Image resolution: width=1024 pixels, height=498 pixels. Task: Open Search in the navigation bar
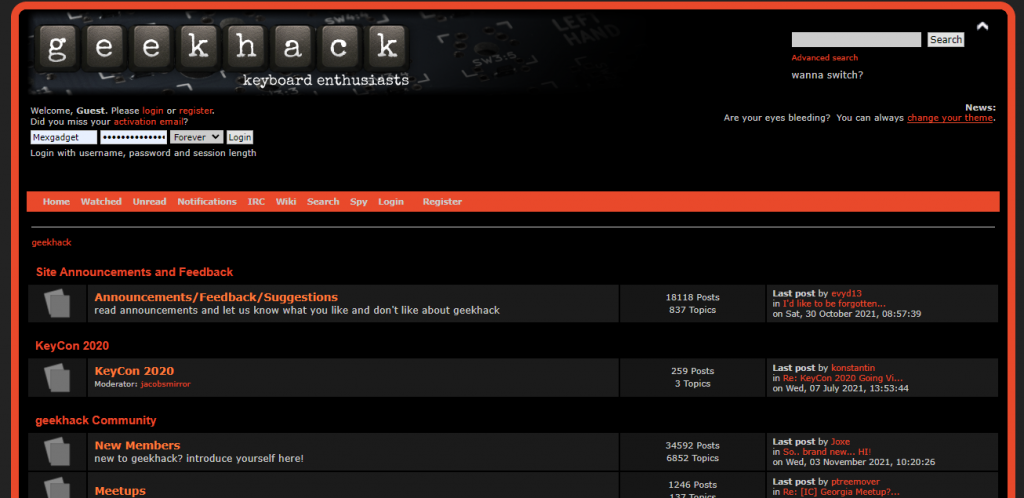click(x=323, y=202)
